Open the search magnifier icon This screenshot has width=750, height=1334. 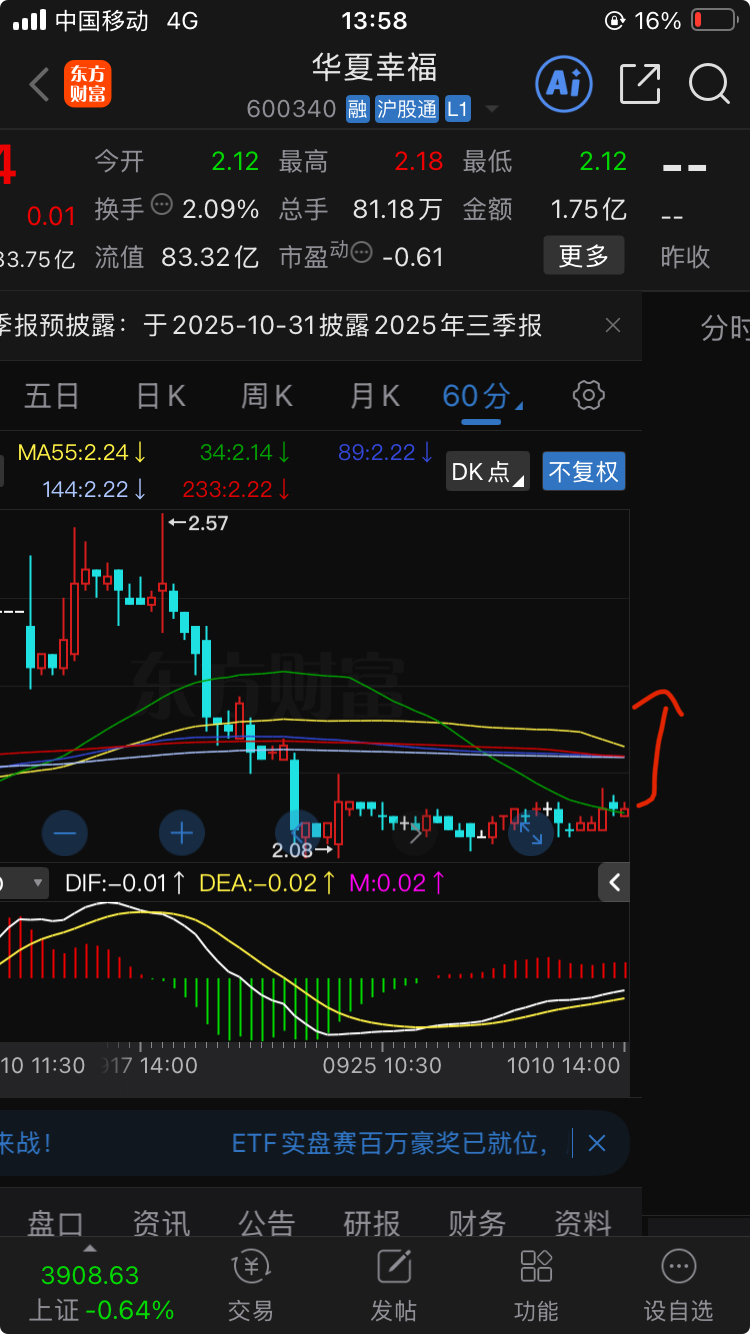click(709, 84)
